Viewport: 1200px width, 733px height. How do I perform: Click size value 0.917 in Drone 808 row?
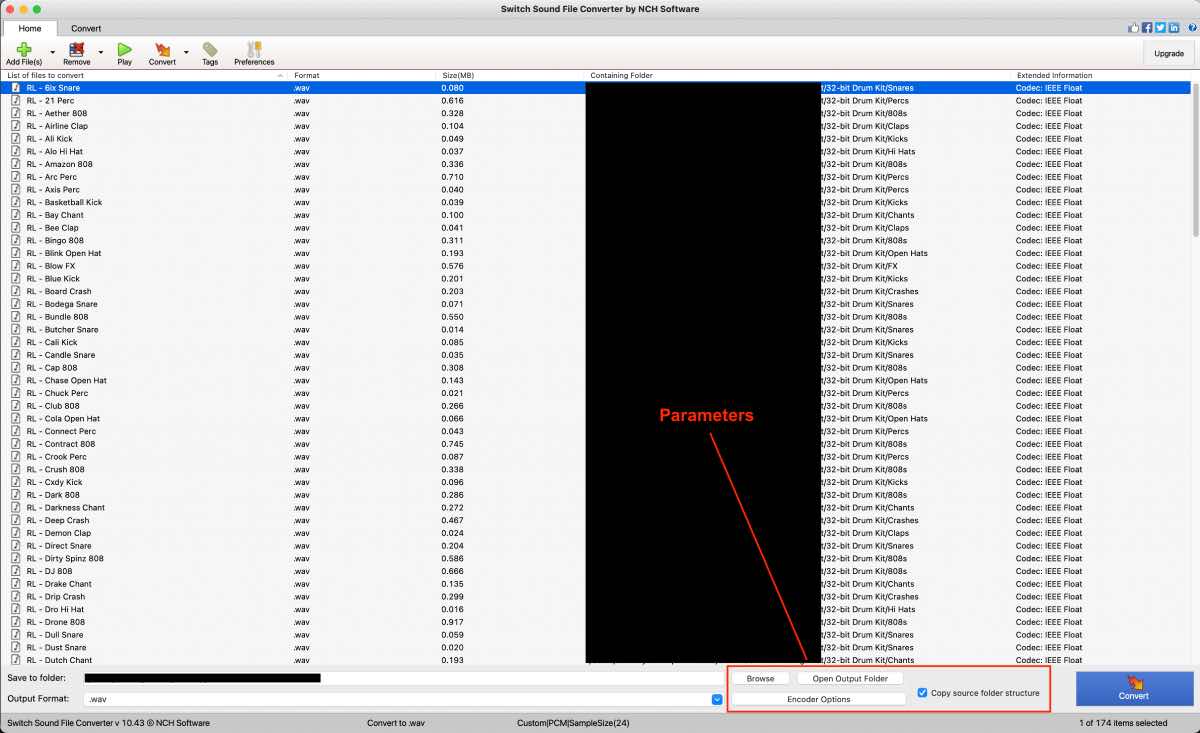[x=452, y=622]
